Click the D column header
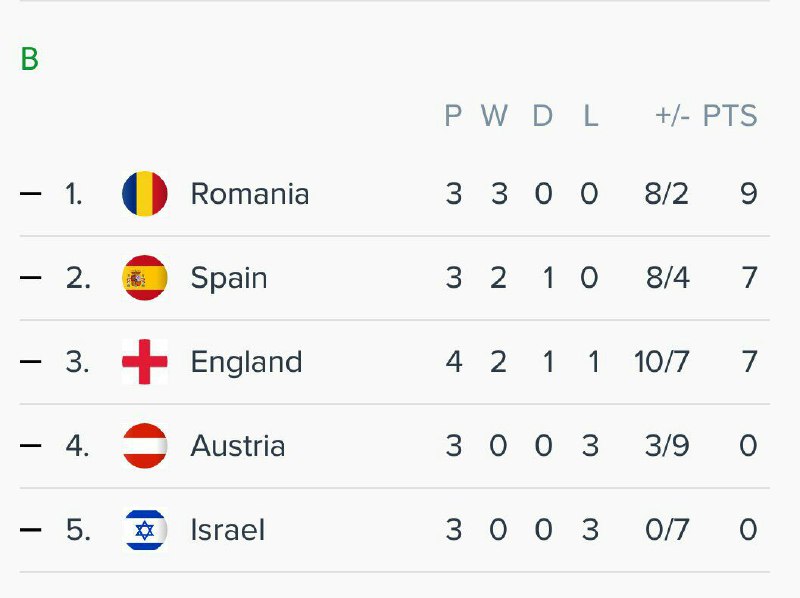 [x=542, y=116]
